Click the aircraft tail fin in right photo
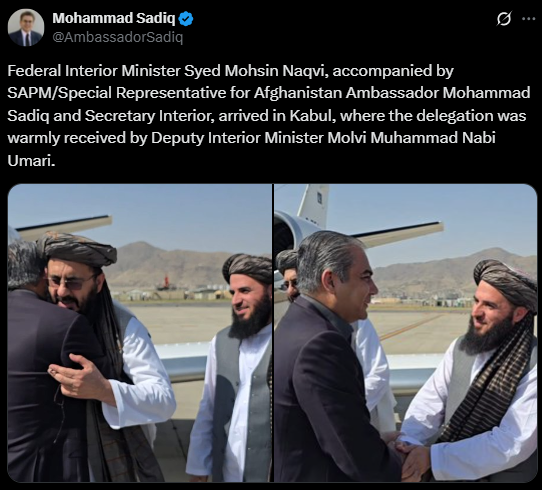542x490 pixels. (315, 204)
